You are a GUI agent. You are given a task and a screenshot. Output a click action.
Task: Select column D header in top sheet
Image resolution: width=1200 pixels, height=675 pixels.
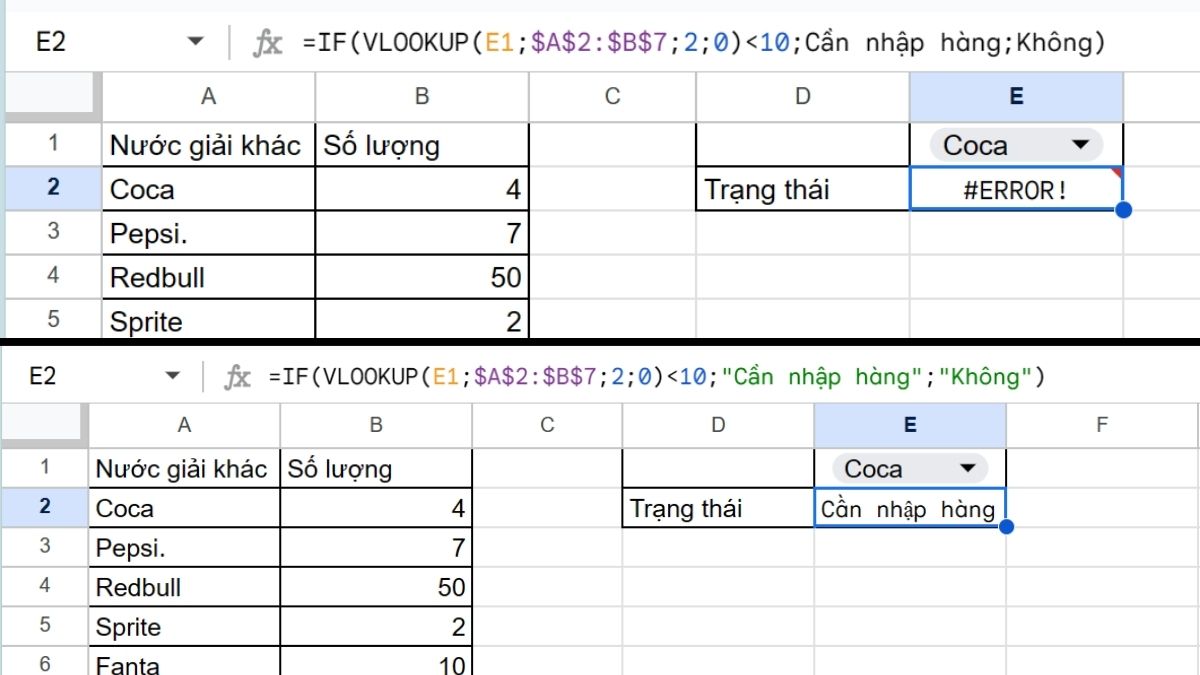pyautogui.click(x=802, y=96)
